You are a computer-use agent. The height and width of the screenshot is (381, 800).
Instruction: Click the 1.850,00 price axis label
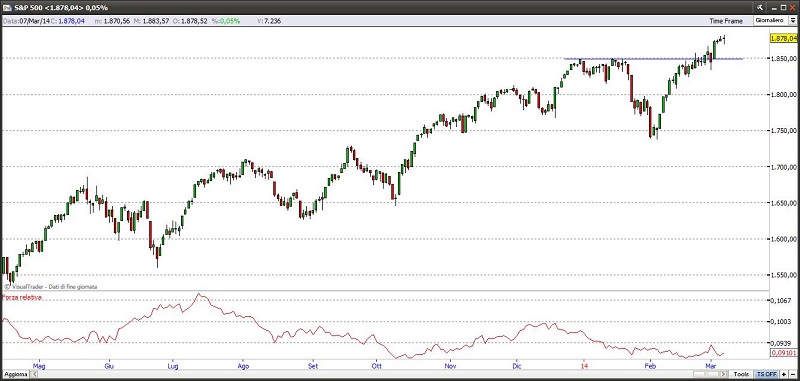pyautogui.click(x=784, y=59)
